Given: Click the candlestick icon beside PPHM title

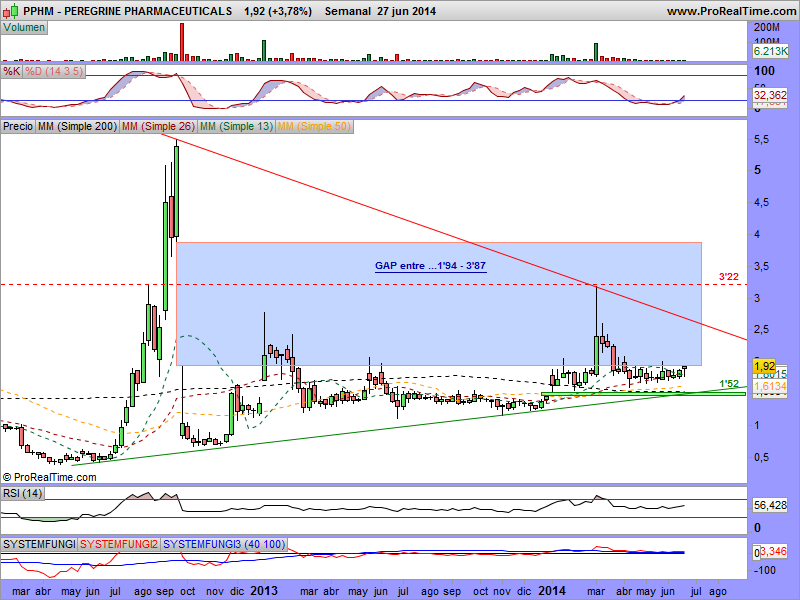Looking at the screenshot, I should [x=11, y=11].
